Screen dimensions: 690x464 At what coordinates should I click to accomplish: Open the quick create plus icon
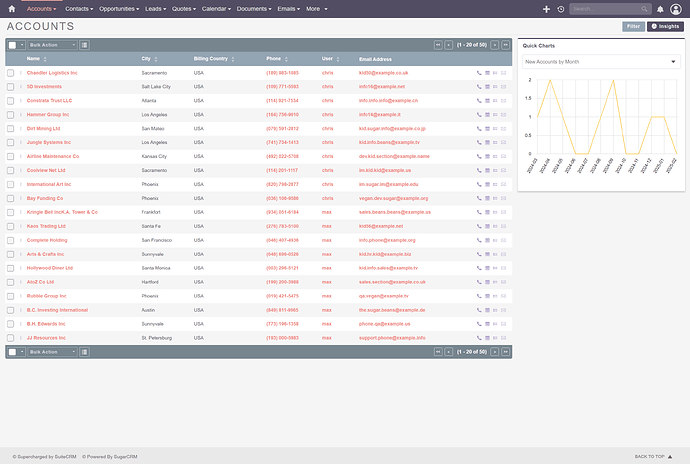[x=546, y=9]
